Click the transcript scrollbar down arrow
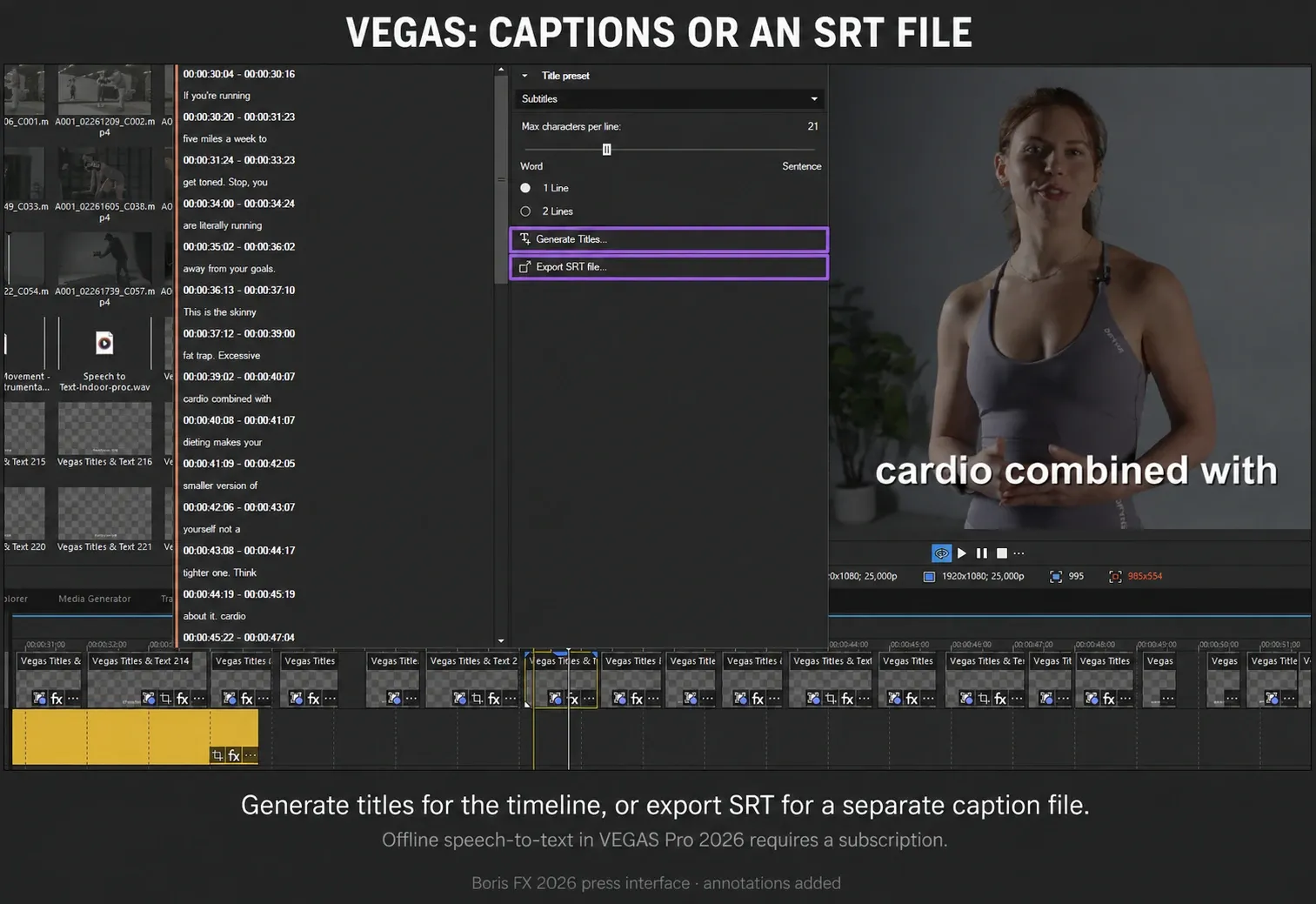This screenshot has width=1316, height=904. [501, 641]
